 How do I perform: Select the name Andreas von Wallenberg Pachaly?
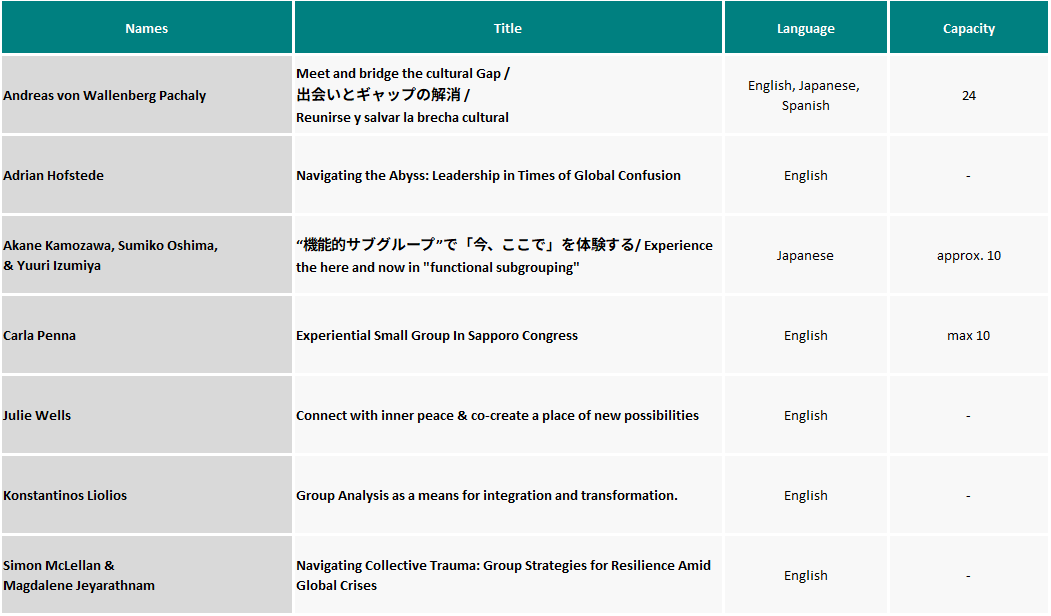point(105,95)
